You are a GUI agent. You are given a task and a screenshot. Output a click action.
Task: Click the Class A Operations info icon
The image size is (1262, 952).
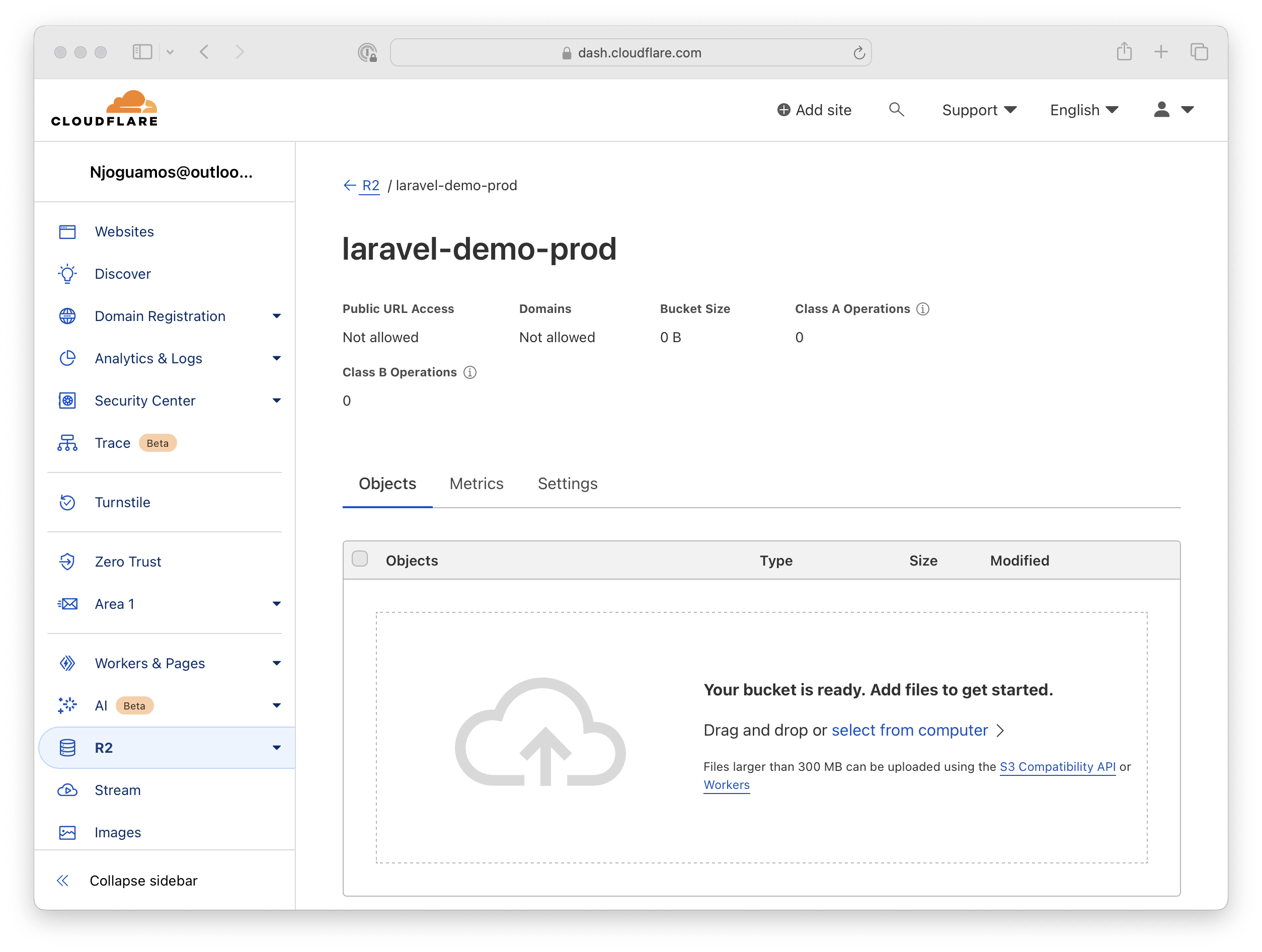[922, 308]
